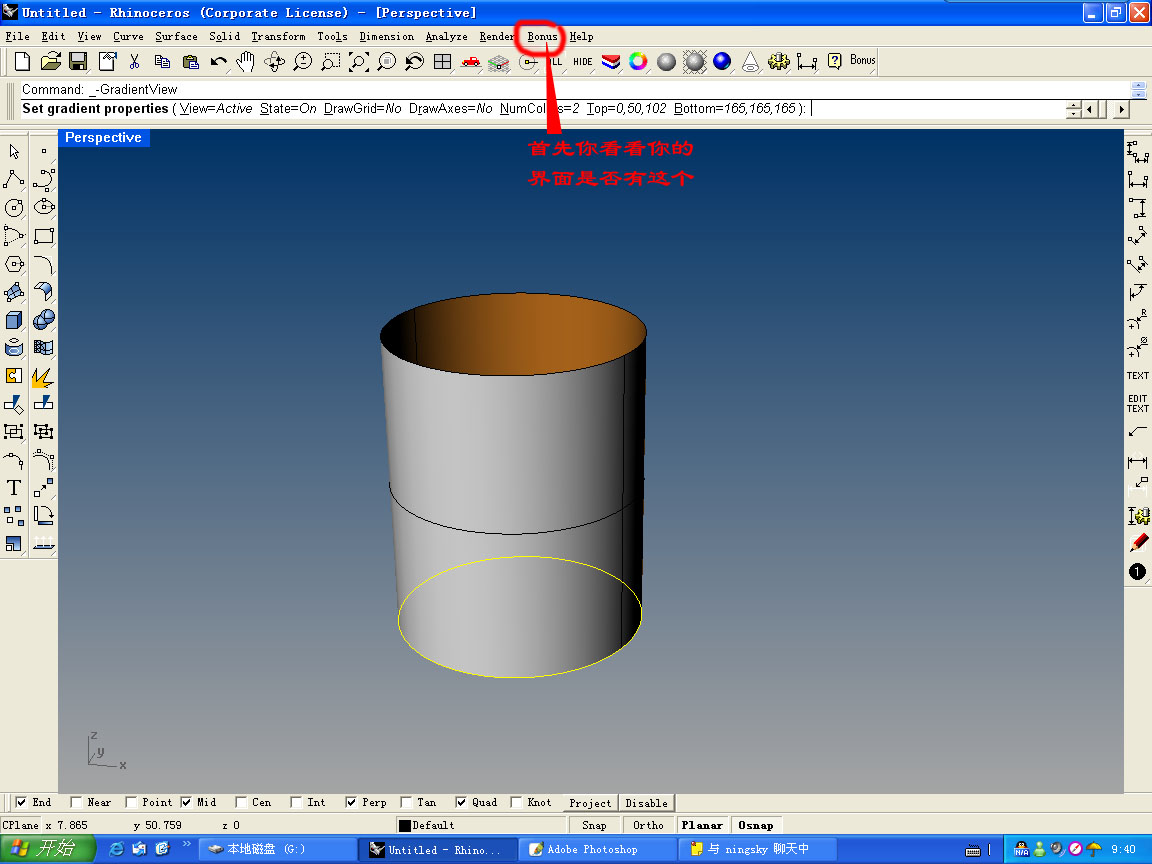This screenshot has height=864, width=1152.
Task: Click the Circle tool icon
Action: 14,208
